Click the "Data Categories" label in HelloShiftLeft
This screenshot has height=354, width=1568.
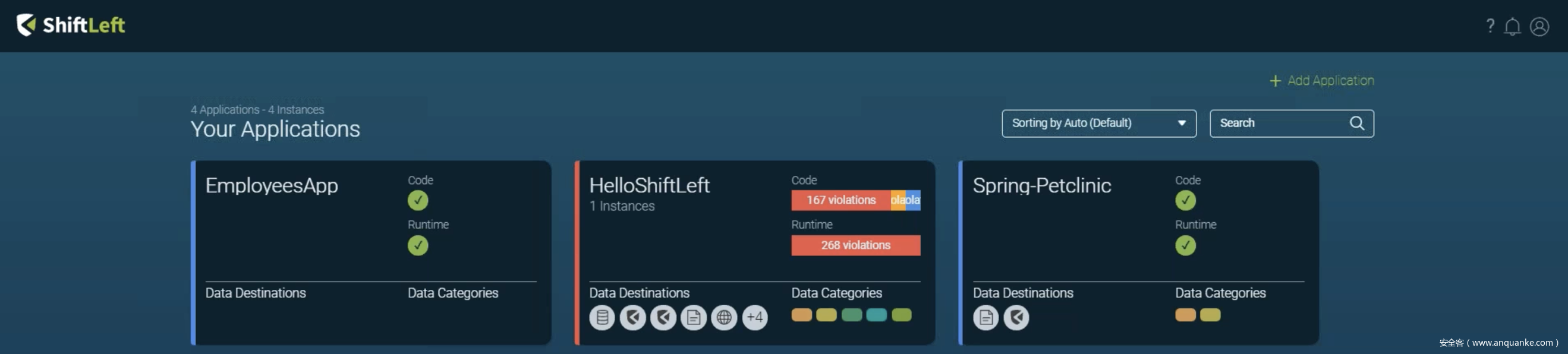tap(836, 293)
